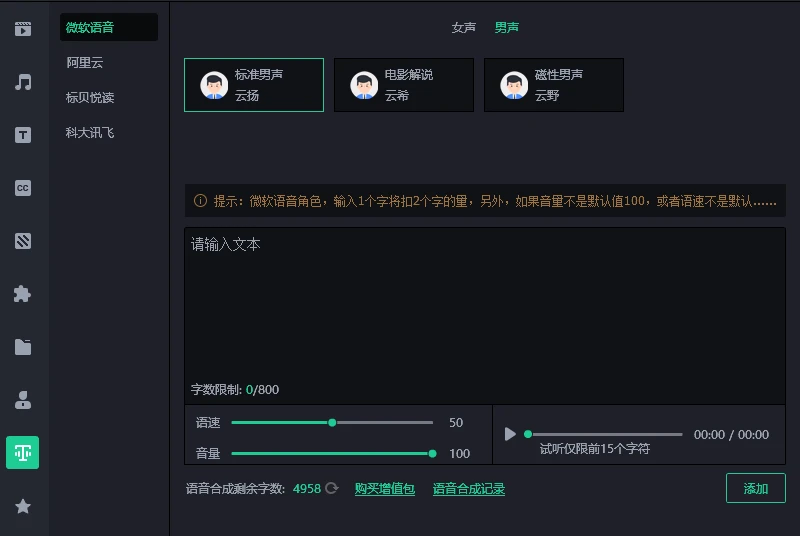The image size is (800, 536).
Task: Open the puzzle piece plugins panel
Action: click(23, 294)
